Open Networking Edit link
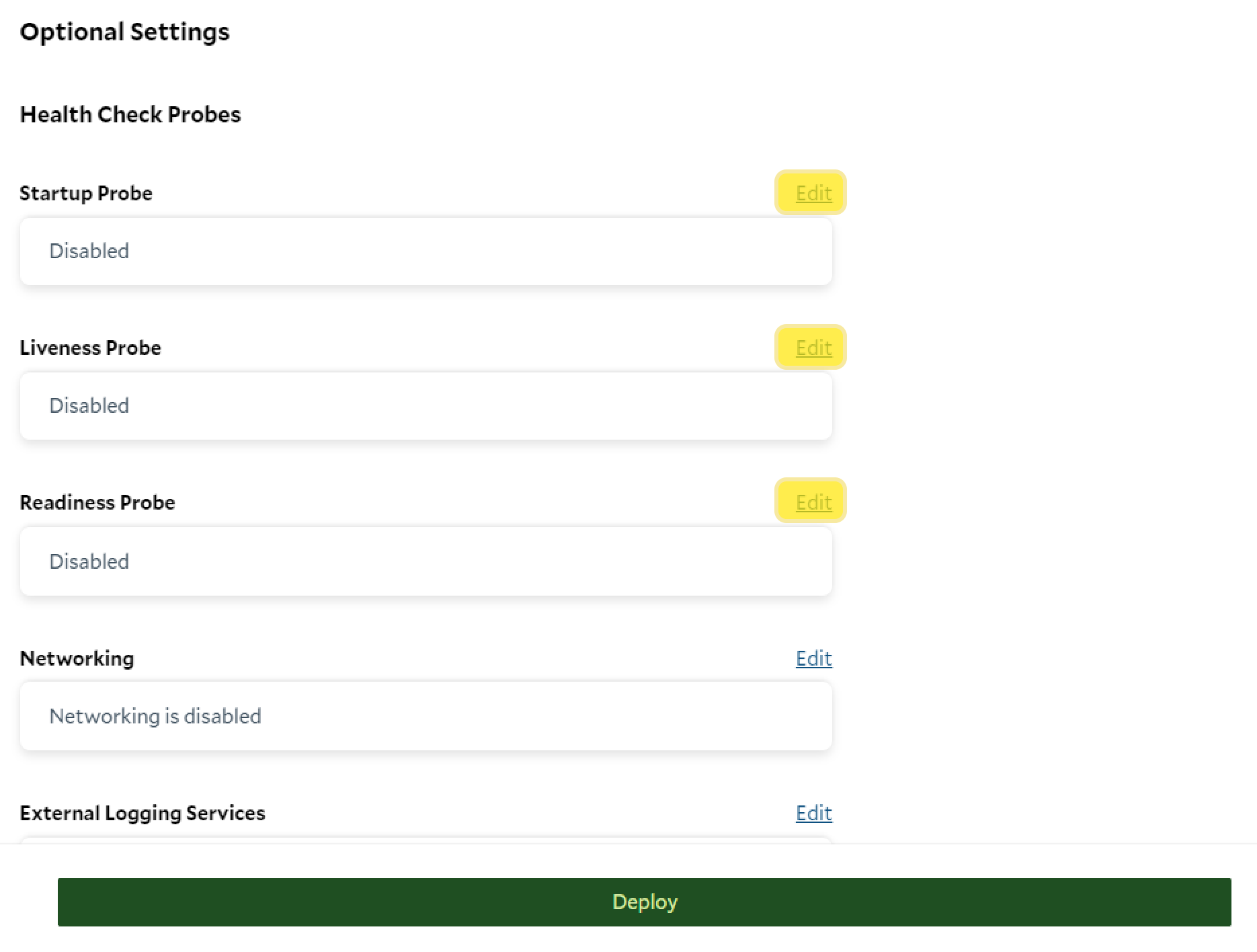The width and height of the screenshot is (1257, 952). point(813,659)
